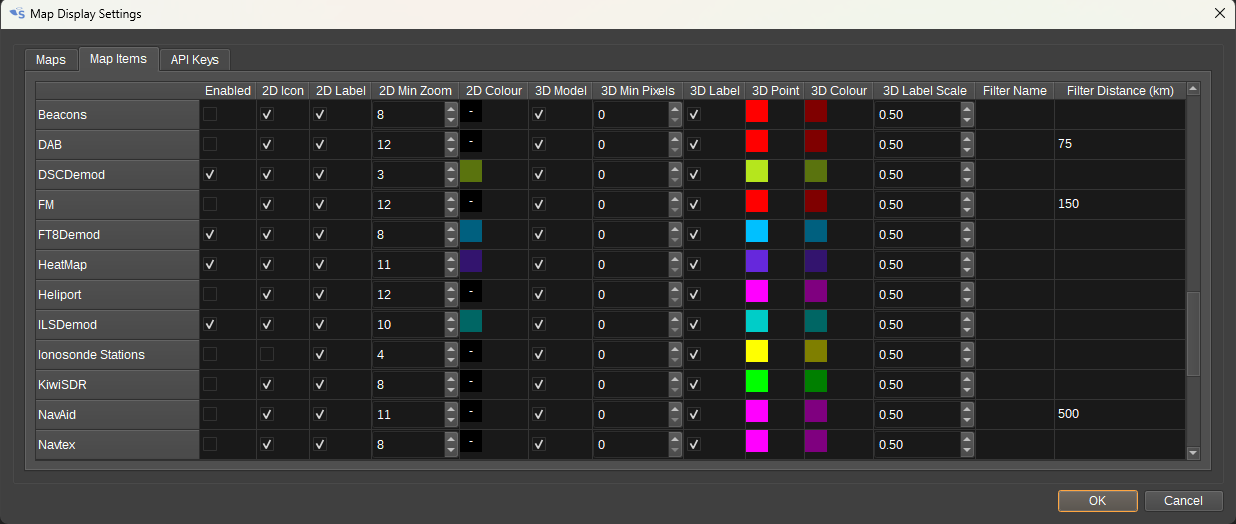Screen dimensions: 1236x524
Task: Pick 3D Colour swatch for NavAid
Action: (816, 411)
